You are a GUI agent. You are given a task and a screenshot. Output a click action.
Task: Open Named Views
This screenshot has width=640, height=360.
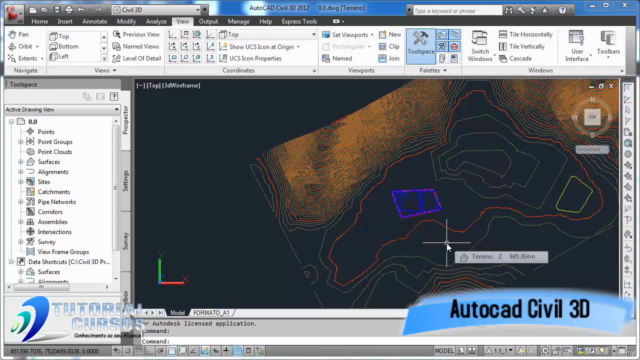[136, 47]
